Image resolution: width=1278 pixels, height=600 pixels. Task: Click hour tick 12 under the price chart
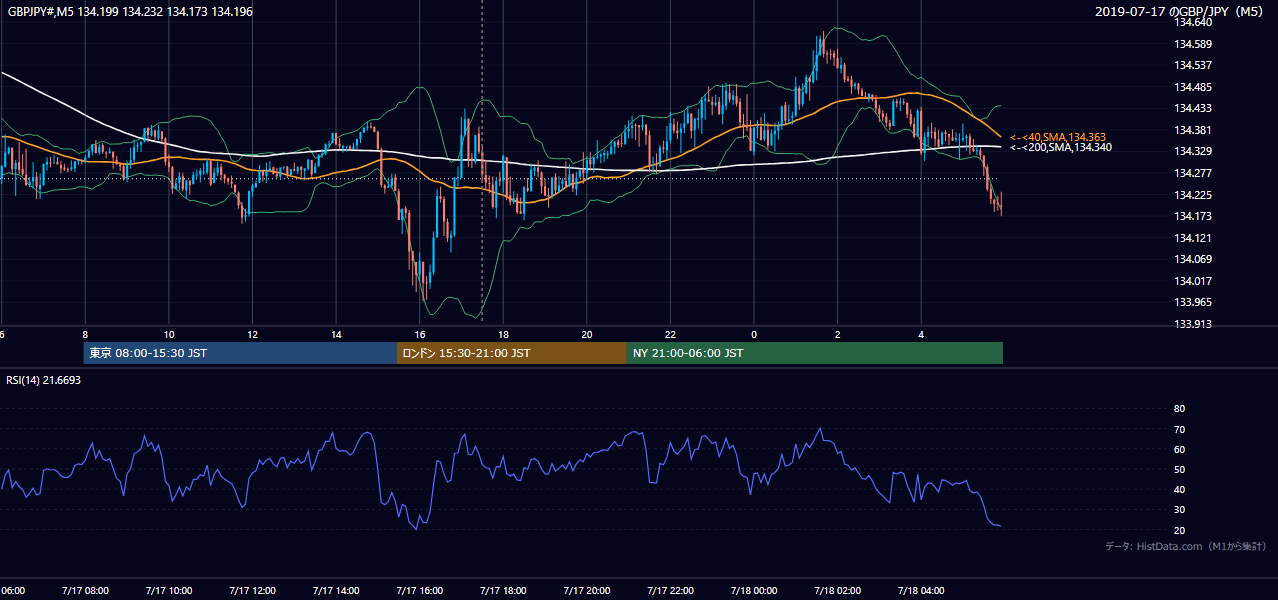(x=253, y=334)
